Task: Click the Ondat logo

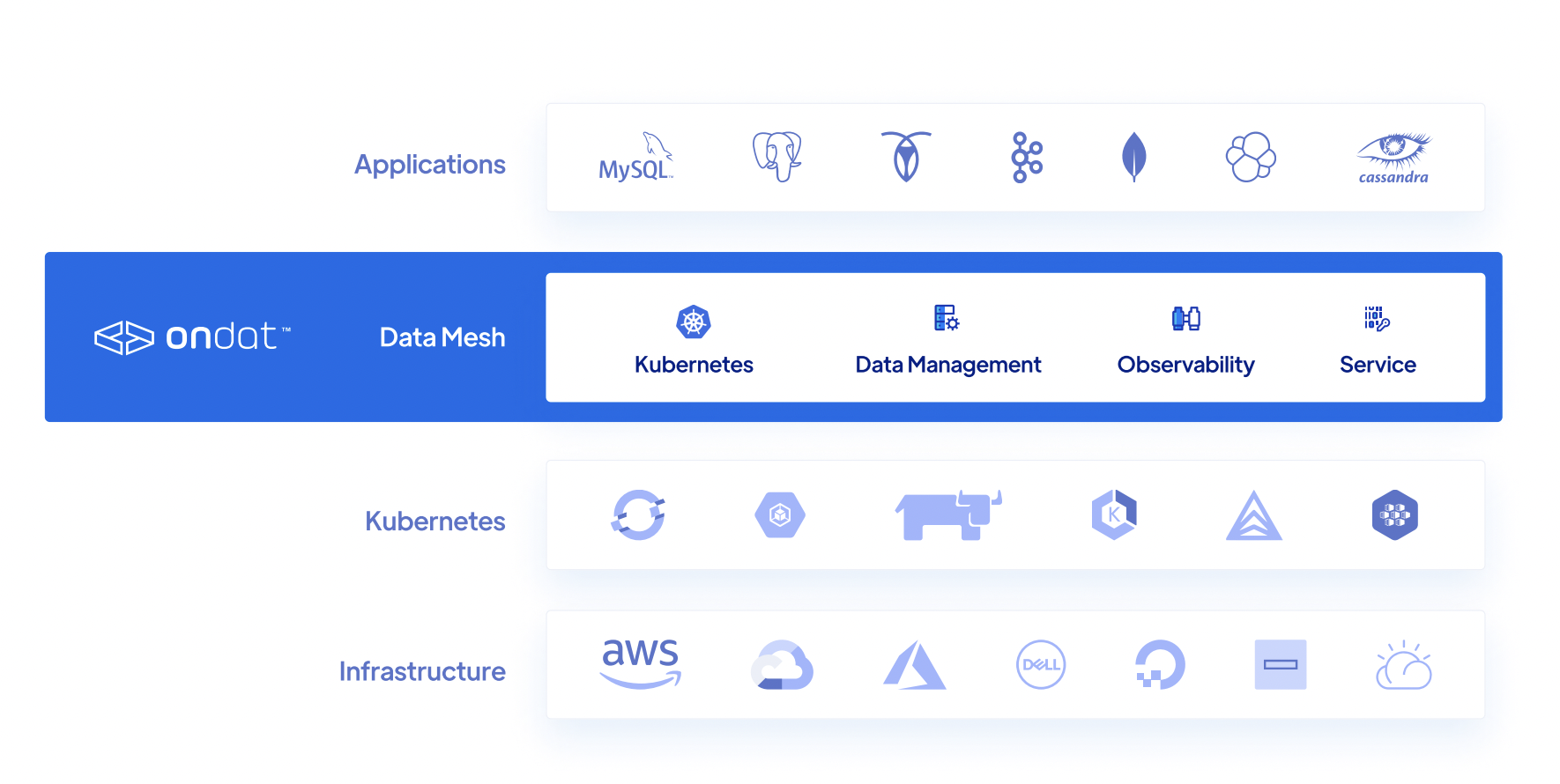Action: (x=192, y=337)
